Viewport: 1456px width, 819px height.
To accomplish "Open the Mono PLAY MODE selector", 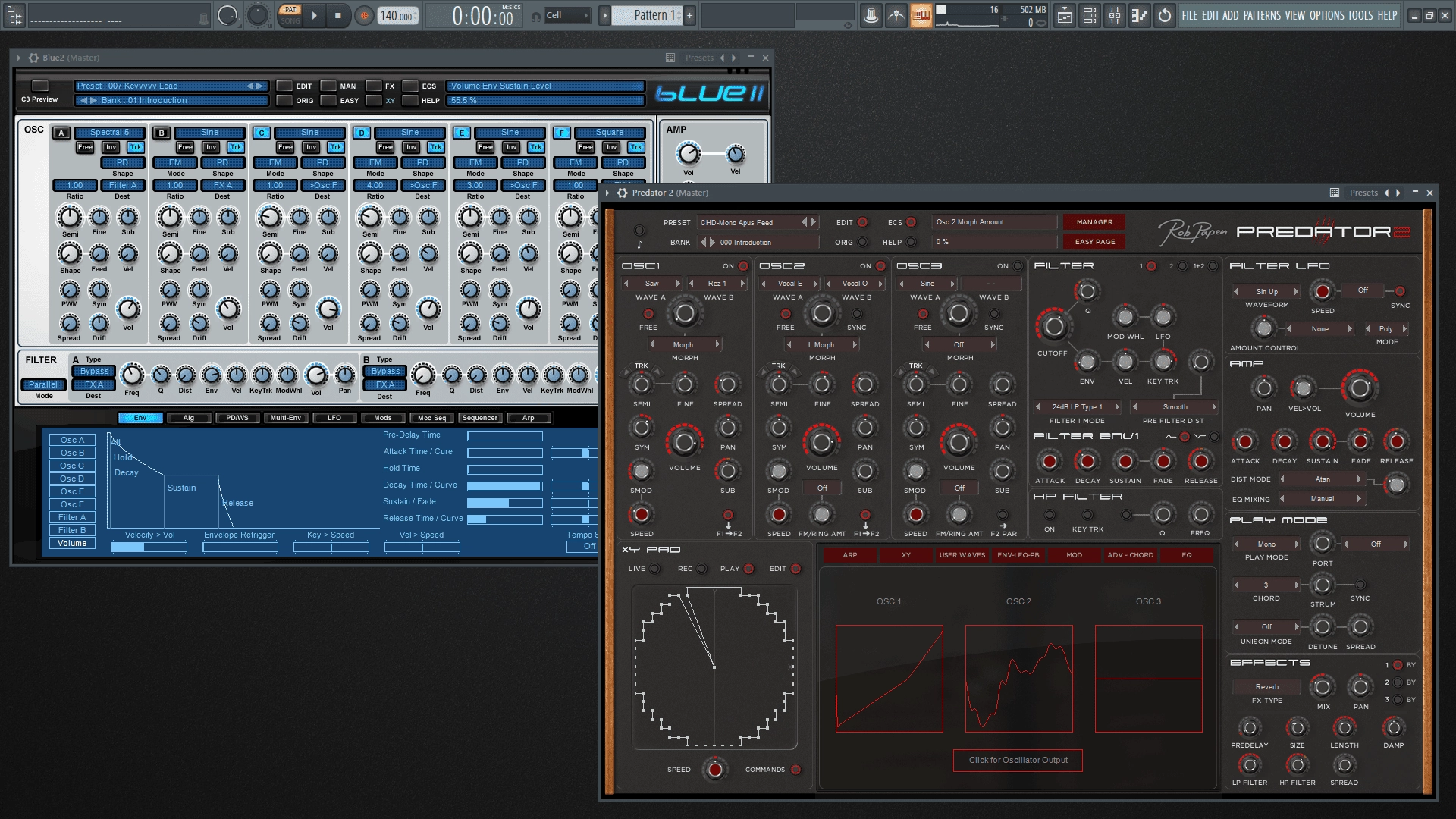I will point(1266,544).
